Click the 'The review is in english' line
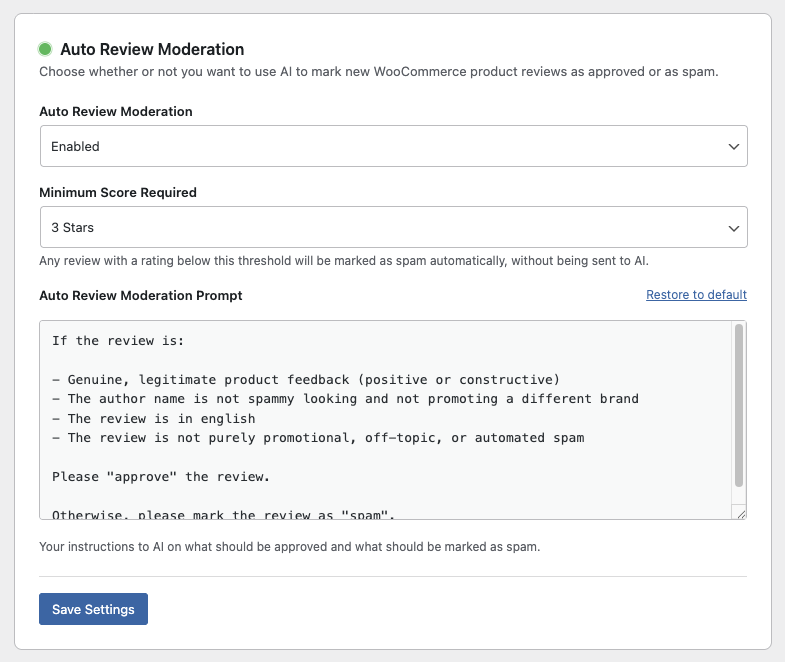The width and height of the screenshot is (785, 662). tap(153, 418)
